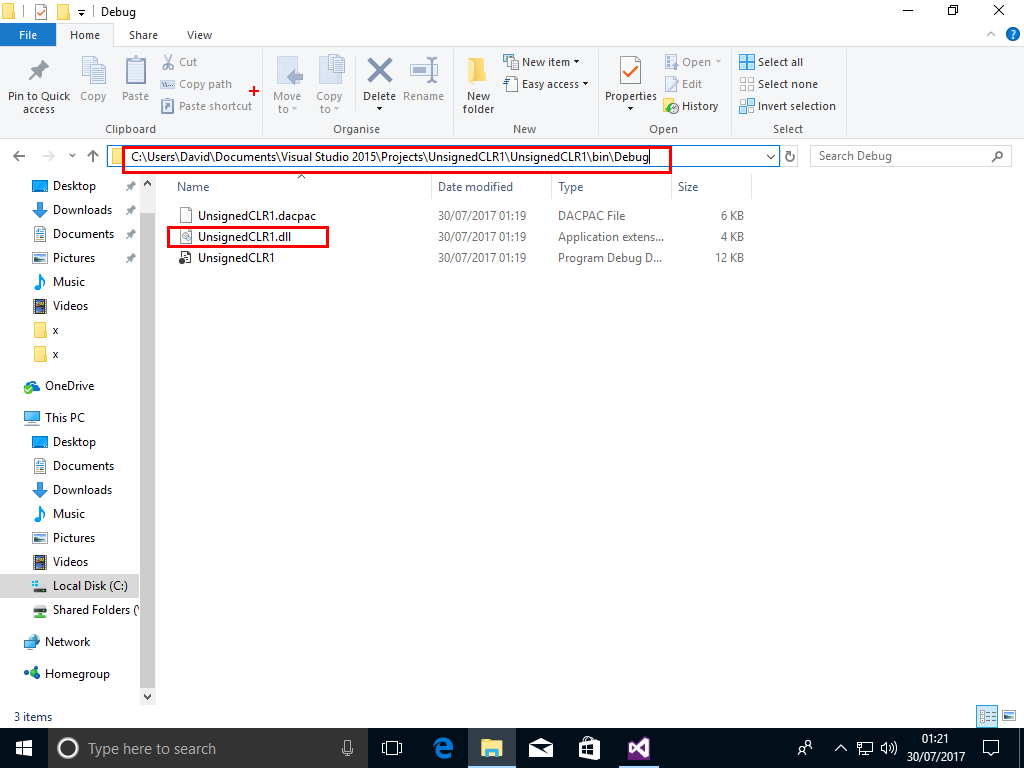Select Local Disk (C:) in navigation pane
Screen dimensions: 1024x768
[x=89, y=586]
